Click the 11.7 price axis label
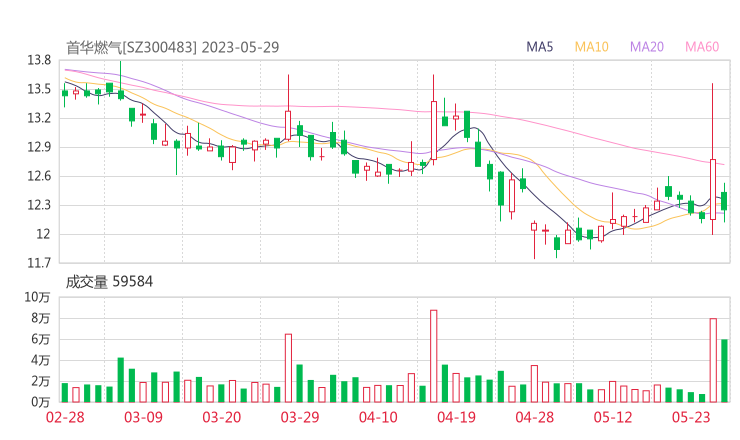 pos(39,263)
